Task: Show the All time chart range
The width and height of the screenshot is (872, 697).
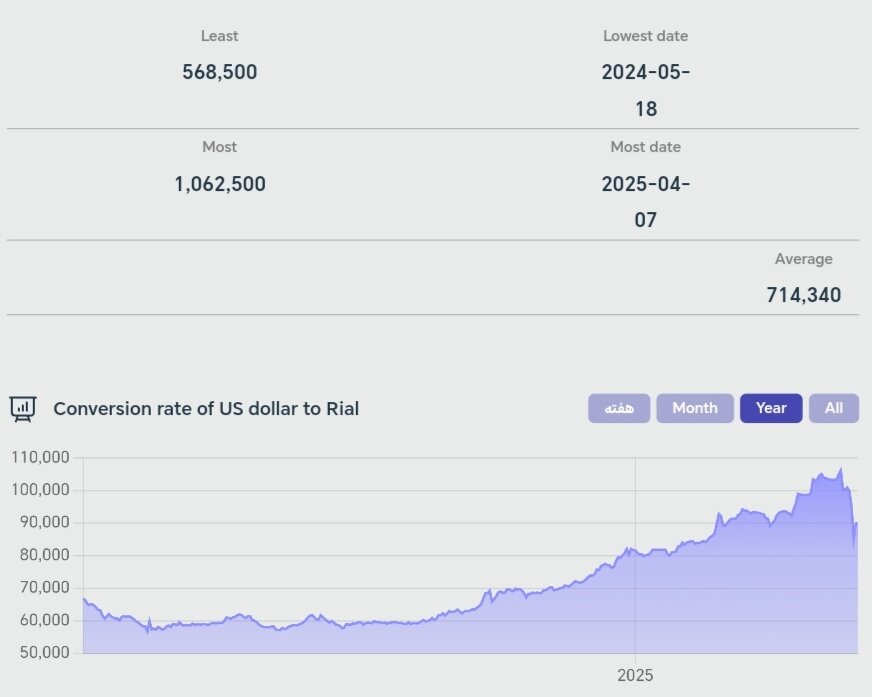Action: tap(834, 408)
